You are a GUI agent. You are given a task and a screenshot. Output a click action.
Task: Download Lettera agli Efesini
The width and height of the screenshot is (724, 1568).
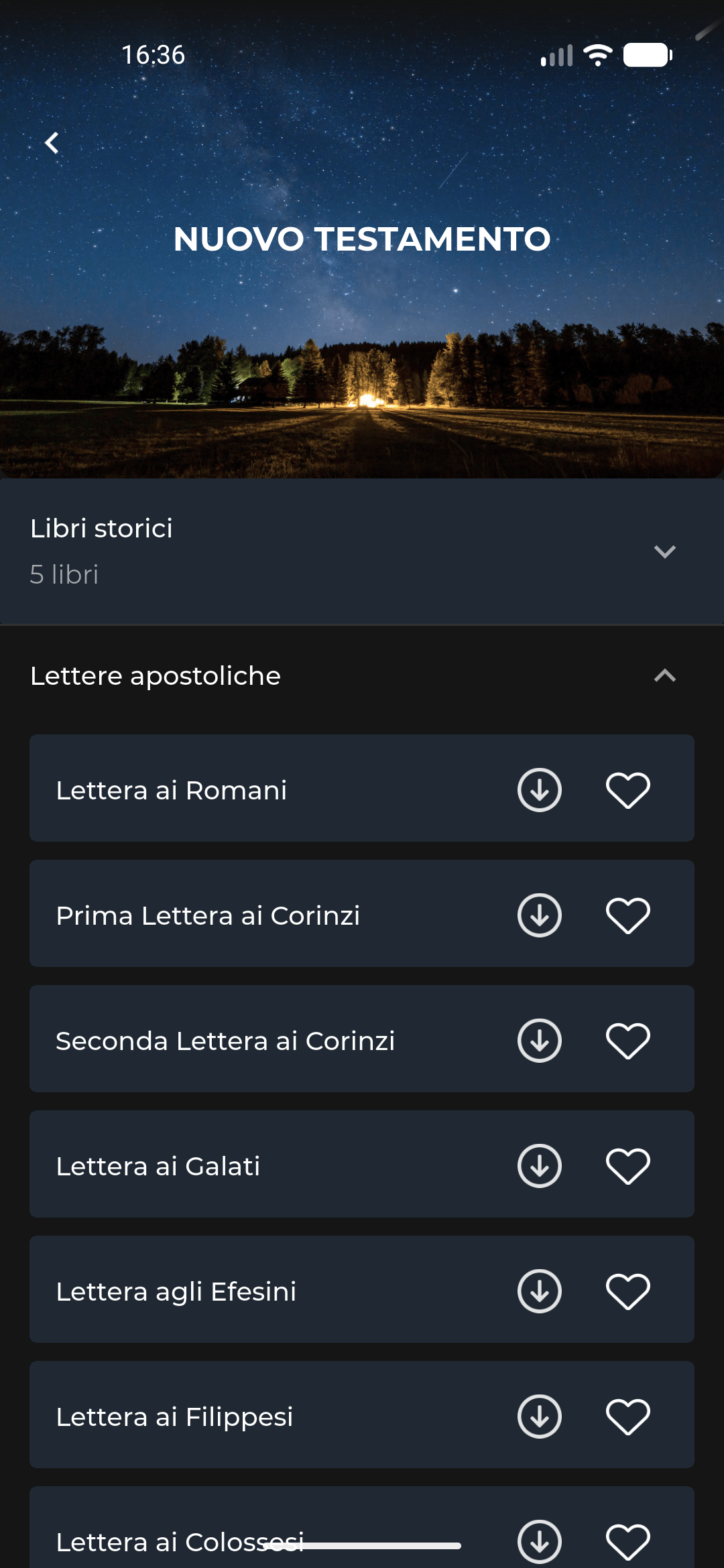point(539,1291)
